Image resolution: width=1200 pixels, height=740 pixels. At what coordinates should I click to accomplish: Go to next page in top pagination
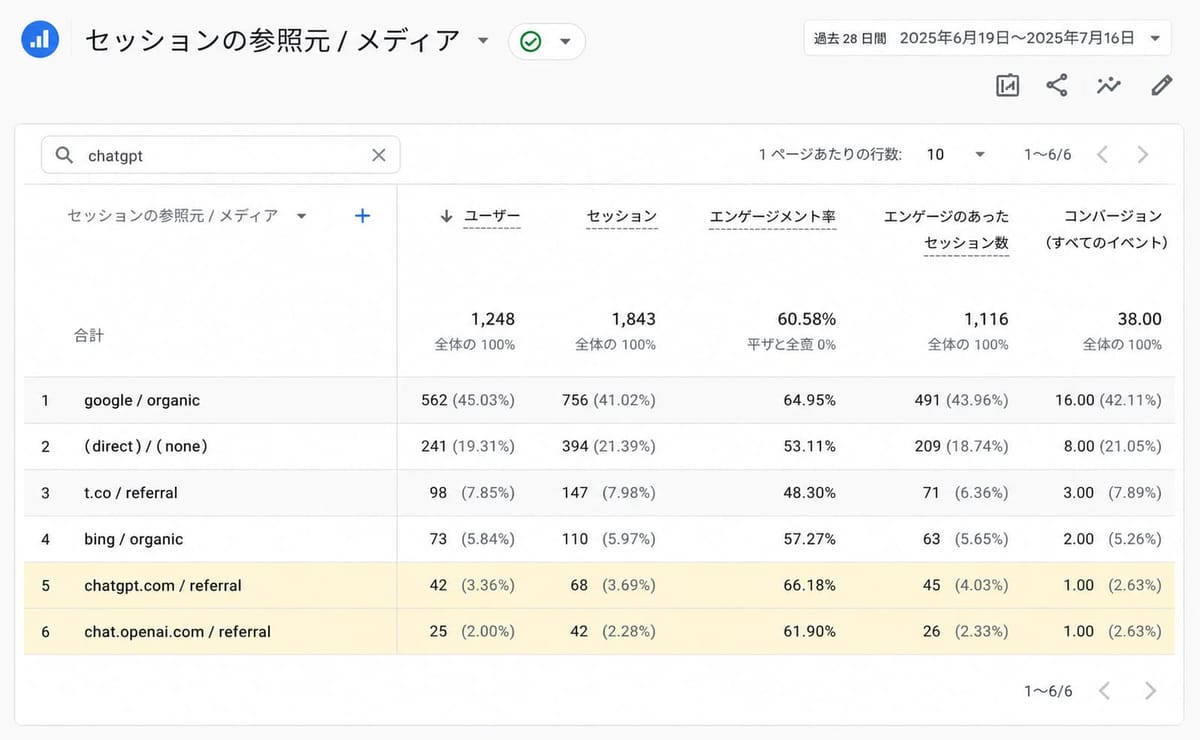[x=1143, y=154]
